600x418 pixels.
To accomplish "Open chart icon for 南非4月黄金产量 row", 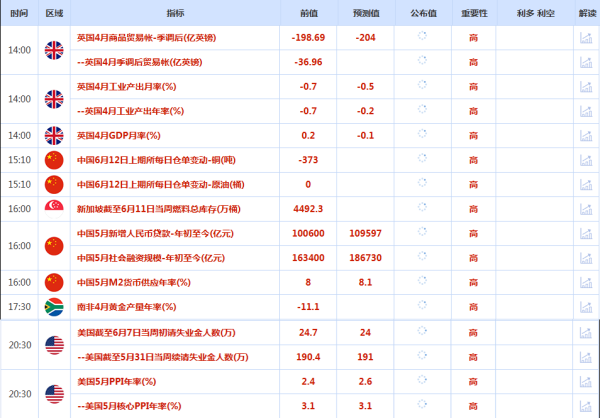I will pyautogui.click(x=586, y=307).
